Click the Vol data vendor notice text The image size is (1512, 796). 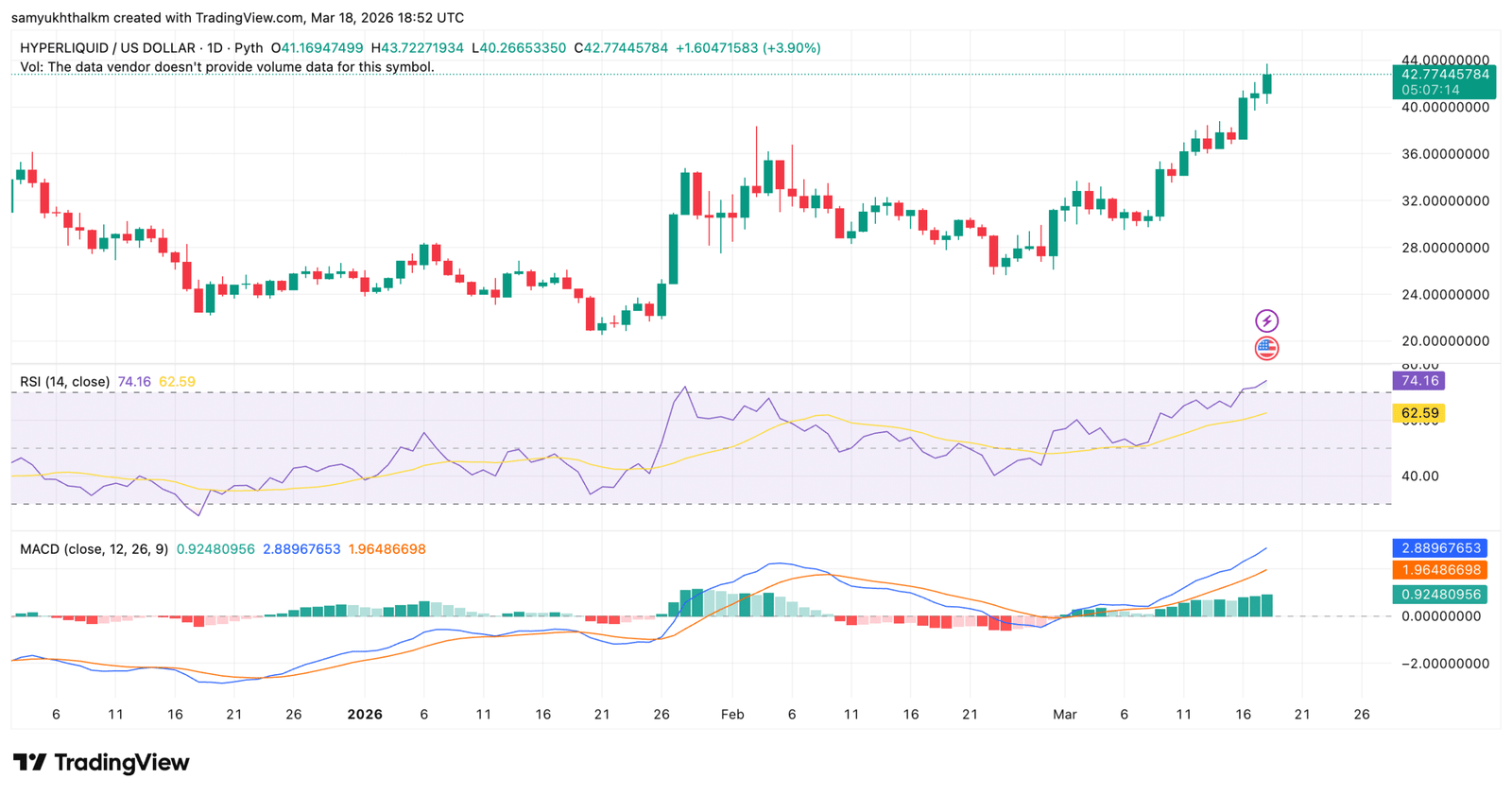(x=227, y=67)
